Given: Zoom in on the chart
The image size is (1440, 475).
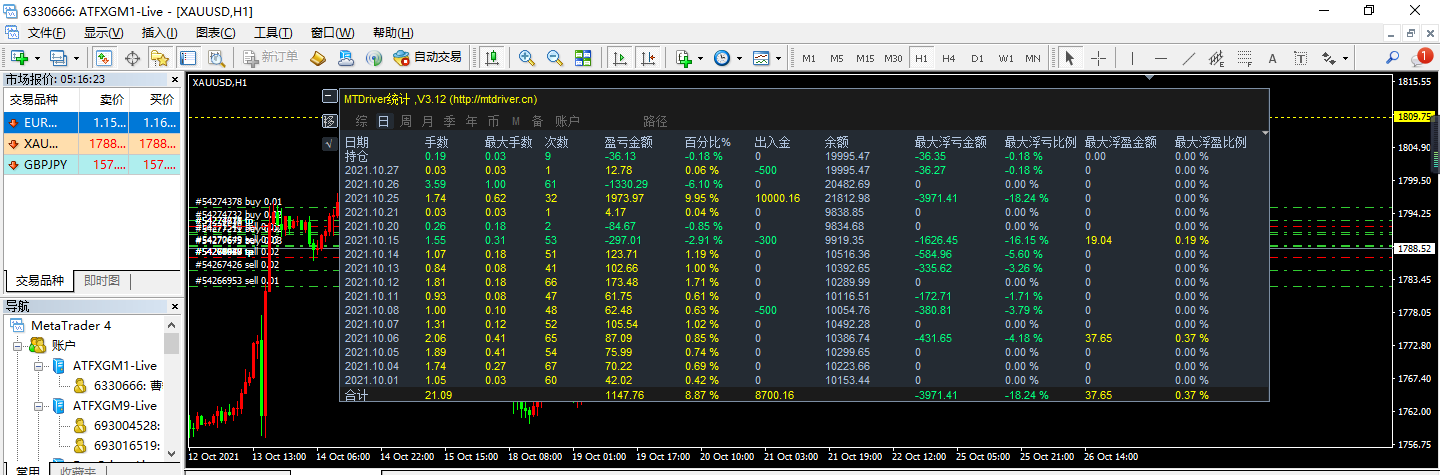Looking at the screenshot, I should [526, 58].
